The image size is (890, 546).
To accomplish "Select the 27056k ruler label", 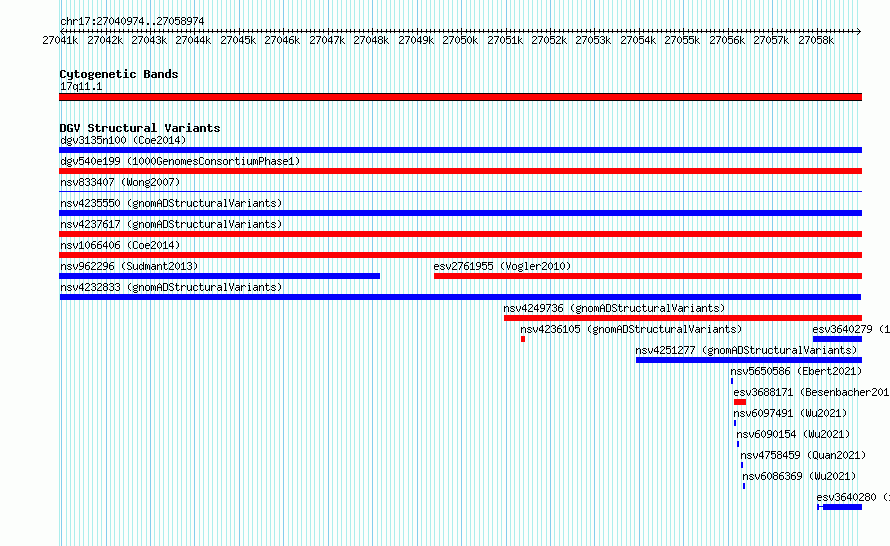I will click(x=727, y=40).
